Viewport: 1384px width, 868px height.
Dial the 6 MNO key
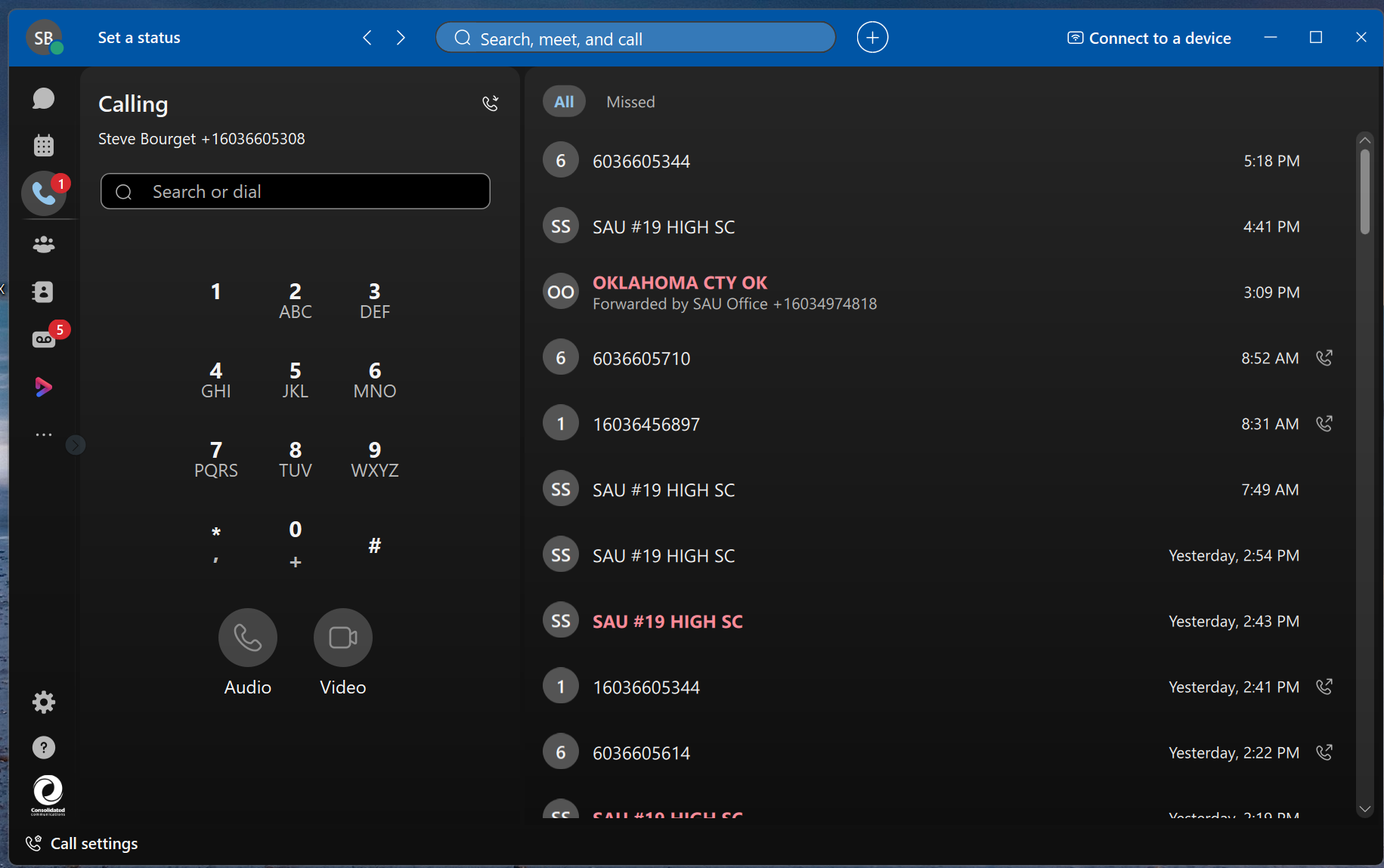point(375,380)
